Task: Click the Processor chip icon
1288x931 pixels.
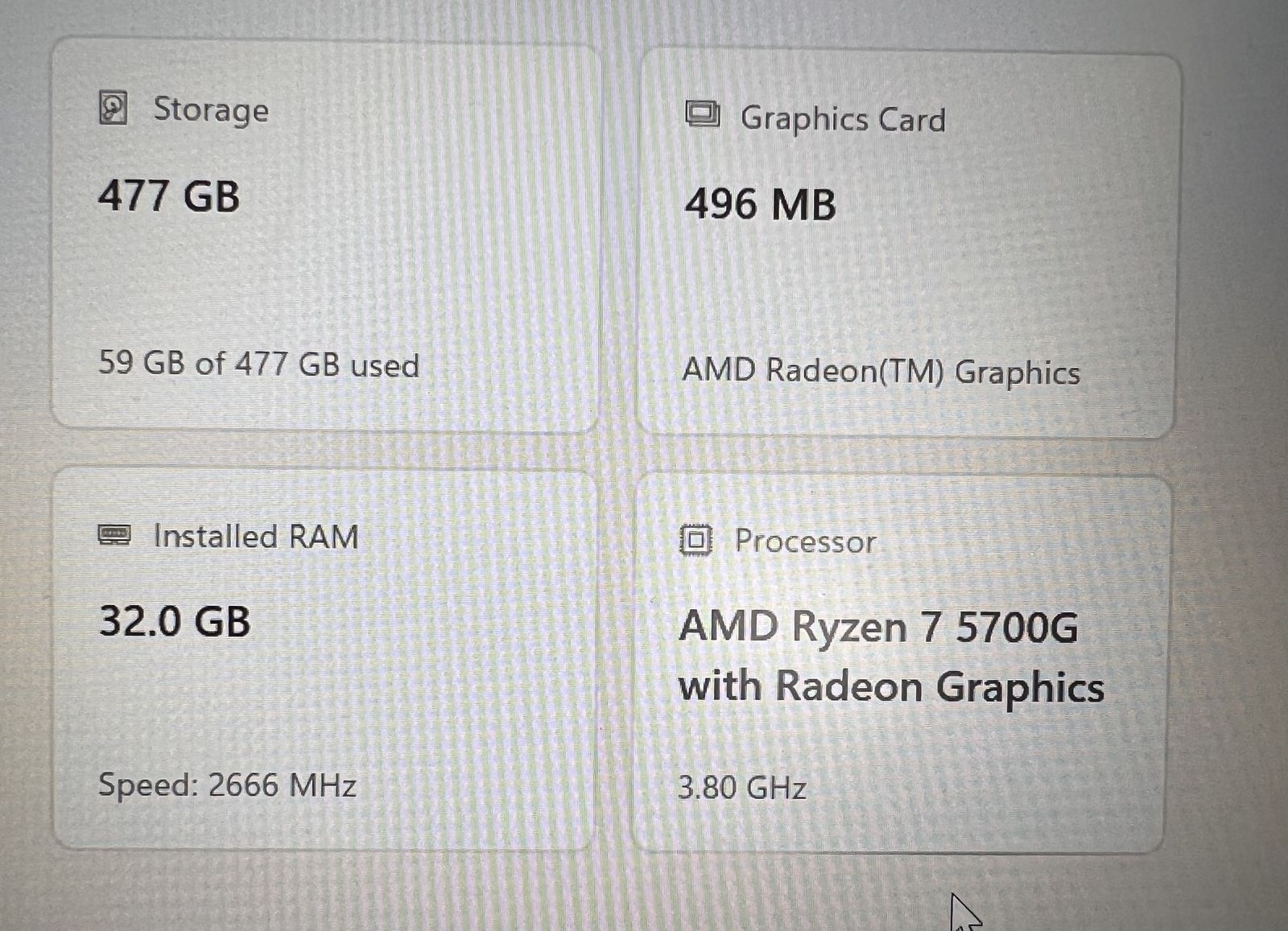Action: tap(696, 540)
